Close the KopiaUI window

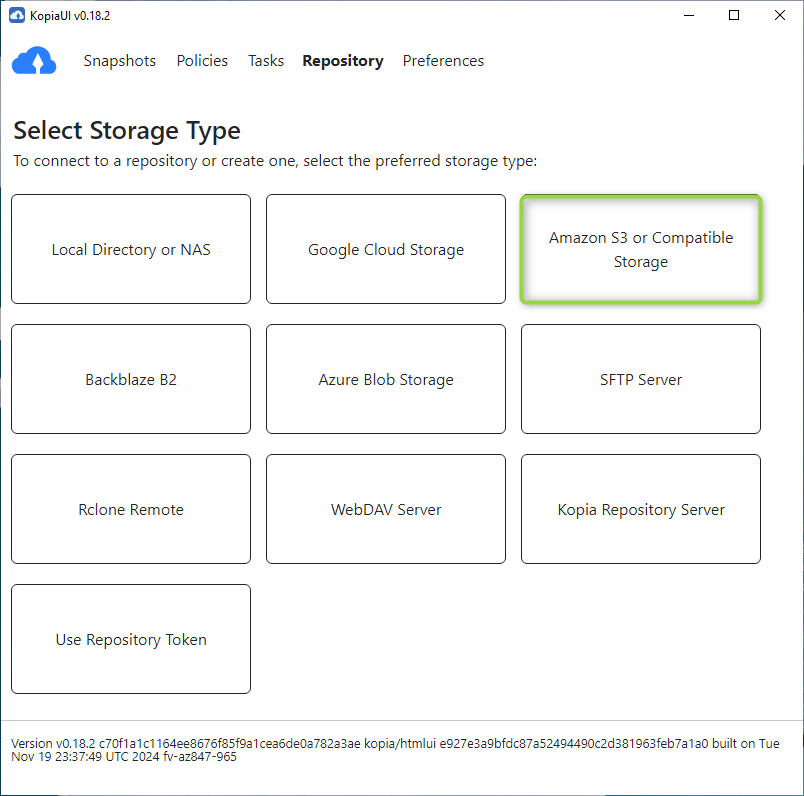[779, 15]
